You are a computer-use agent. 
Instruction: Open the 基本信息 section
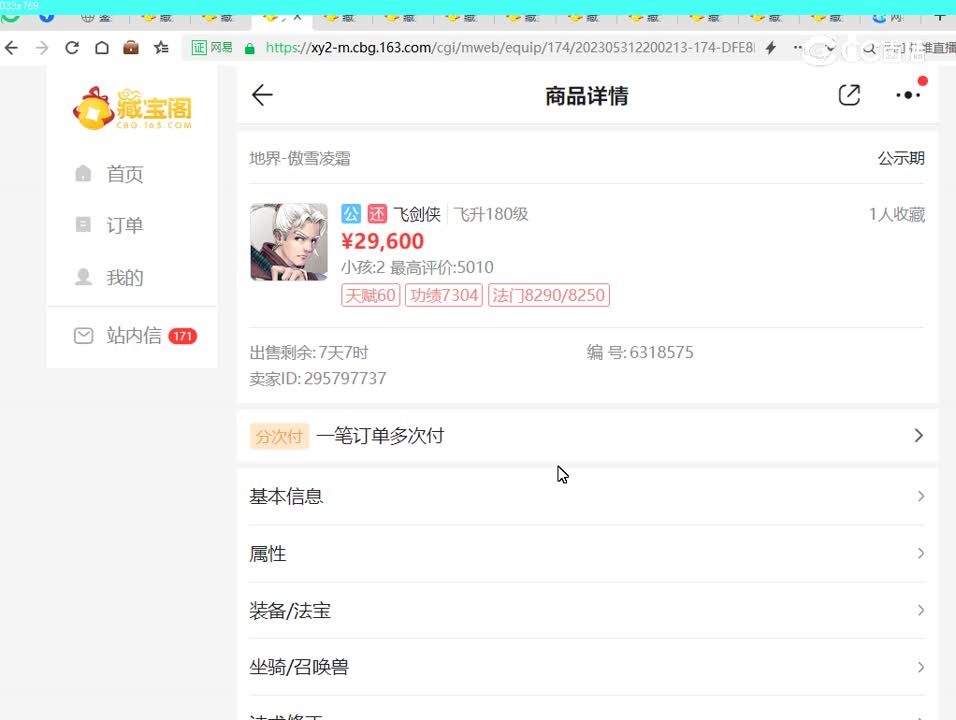click(x=587, y=496)
